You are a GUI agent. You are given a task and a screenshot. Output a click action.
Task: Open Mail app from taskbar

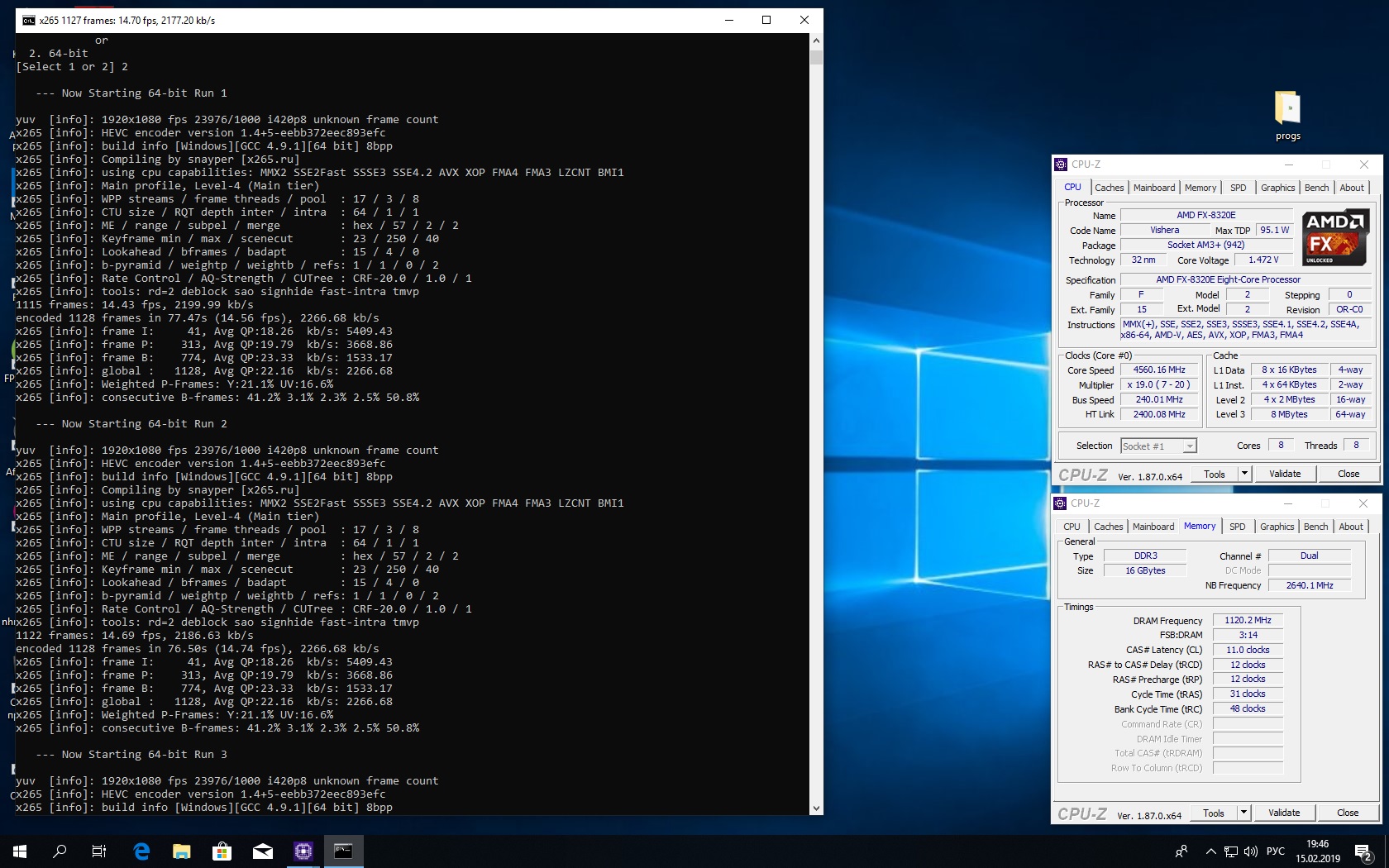(262, 851)
